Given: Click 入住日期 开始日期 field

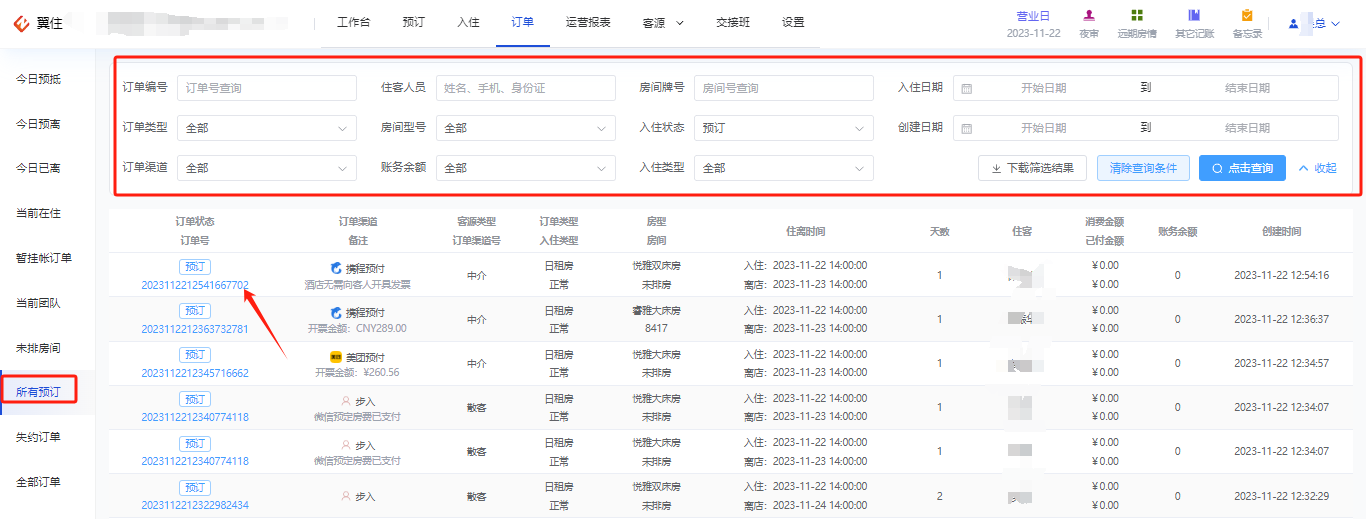Looking at the screenshot, I should click(1043, 88).
